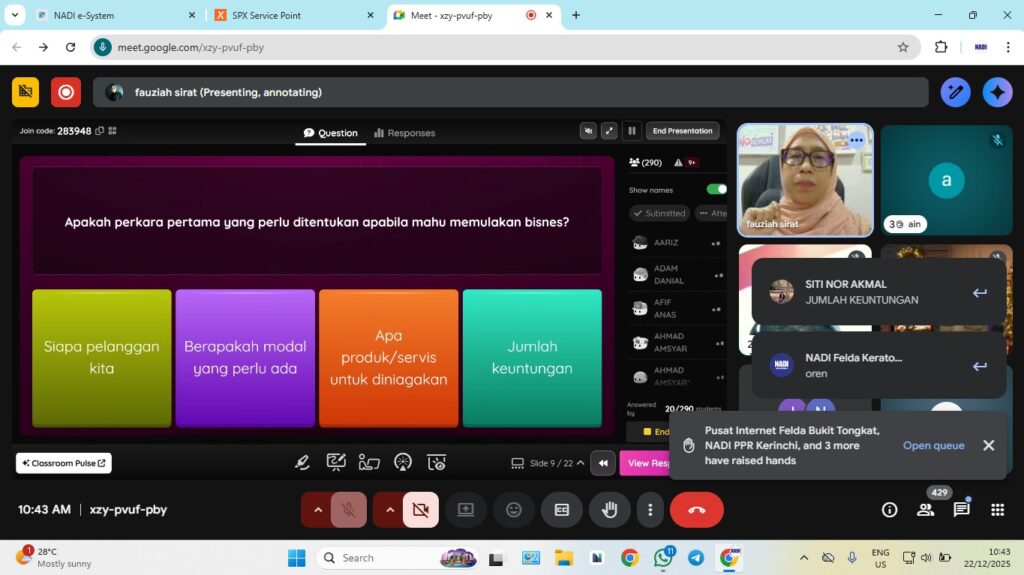The height and width of the screenshot is (575, 1024).
Task: Switch to the SPX Service Point browser tab
Action: 290,15
